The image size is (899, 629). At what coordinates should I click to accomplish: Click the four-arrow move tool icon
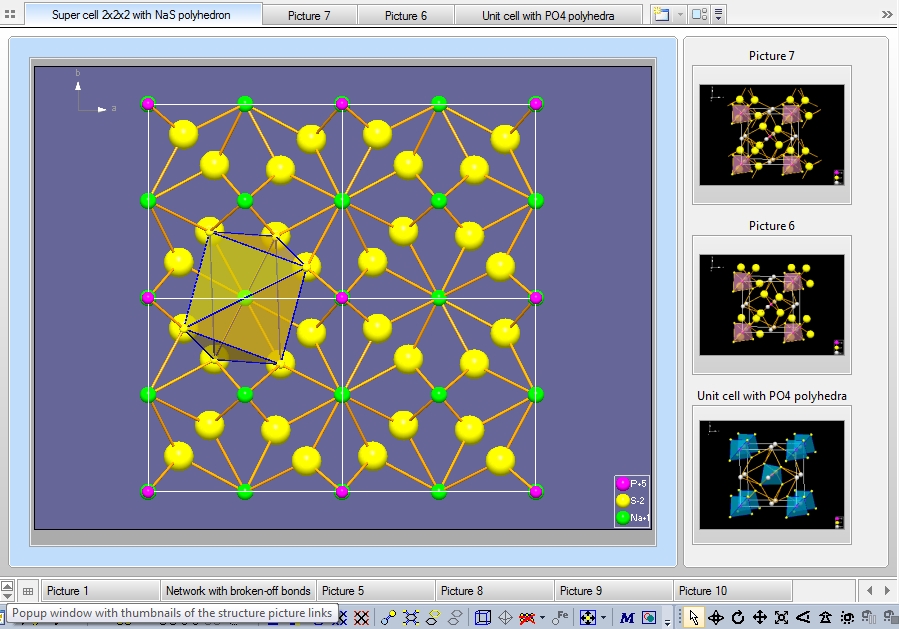[x=760, y=618]
